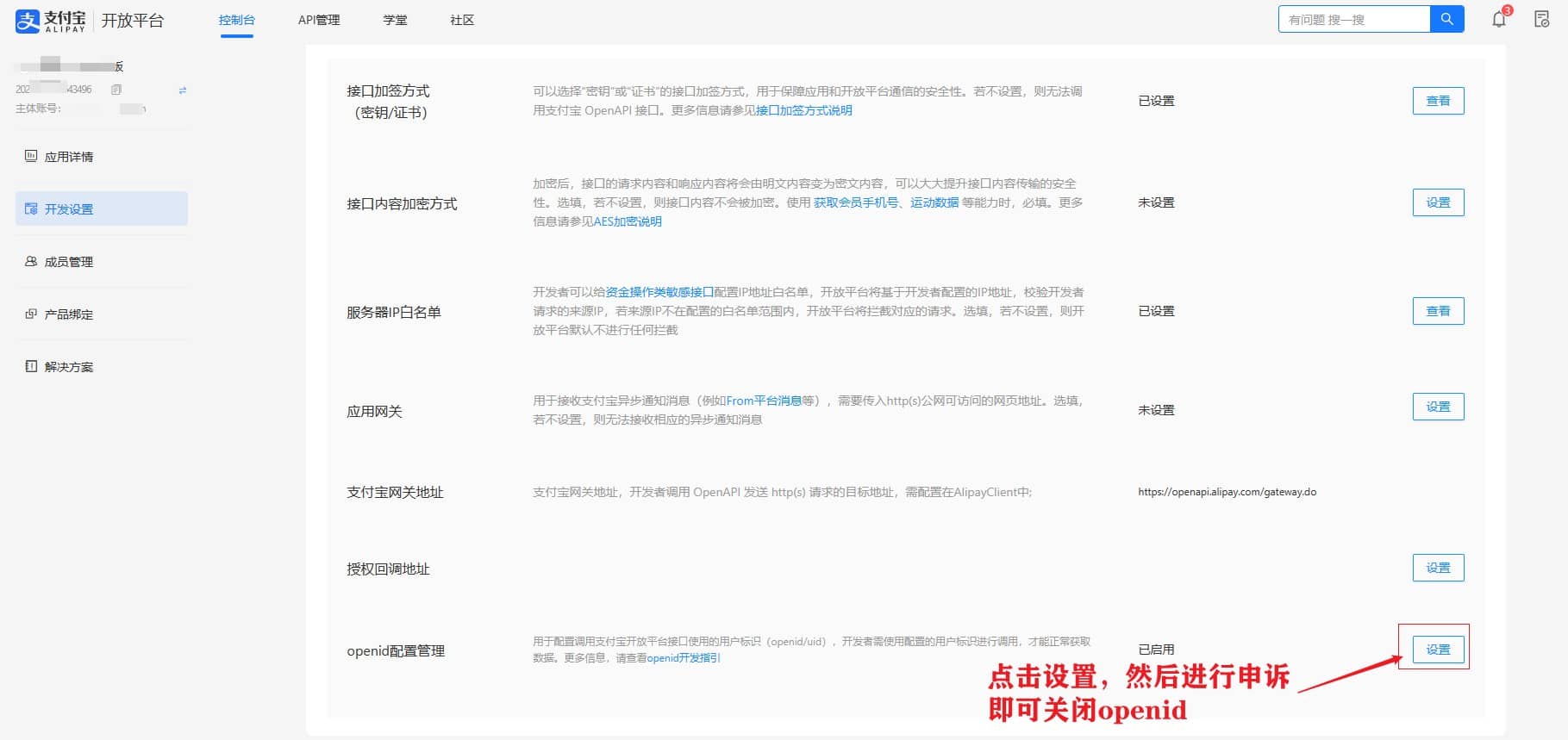Switch to the 控制台 tab
Image resolution: width=1568 pixels, height=740 pixels.
(x=236, y=20)
